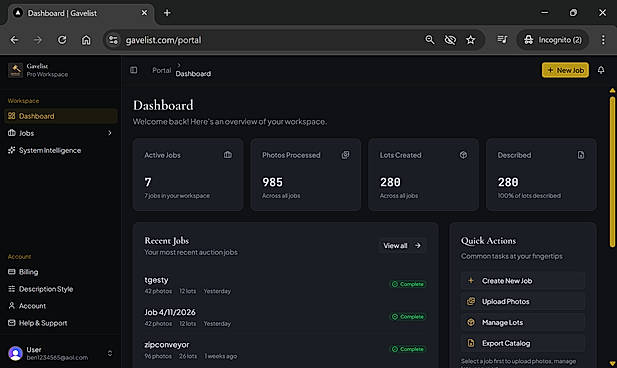
Task: Open the Jobs sidebar item
Action: (61, 133)
